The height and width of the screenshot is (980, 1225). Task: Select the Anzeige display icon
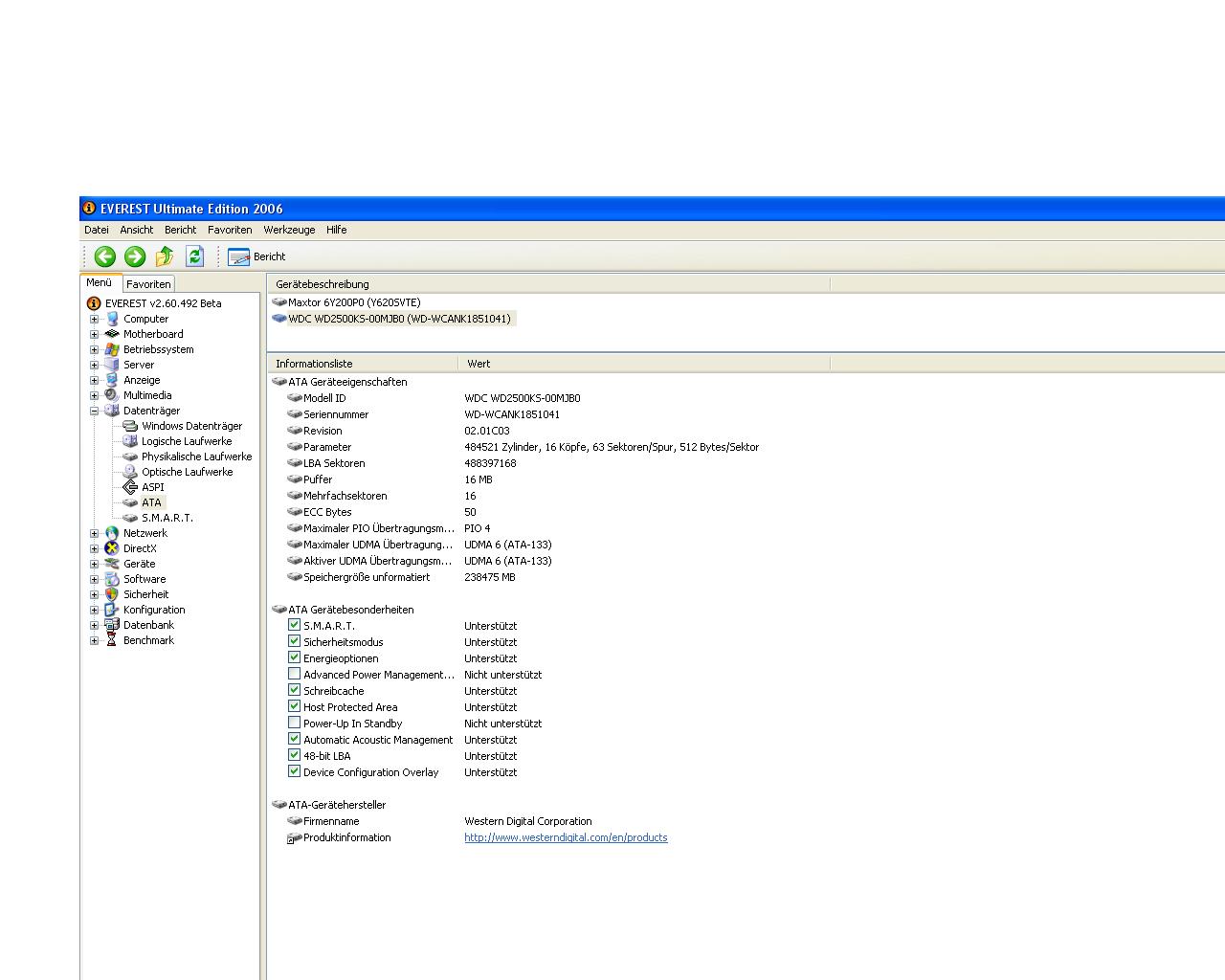[x=112, y=380]
